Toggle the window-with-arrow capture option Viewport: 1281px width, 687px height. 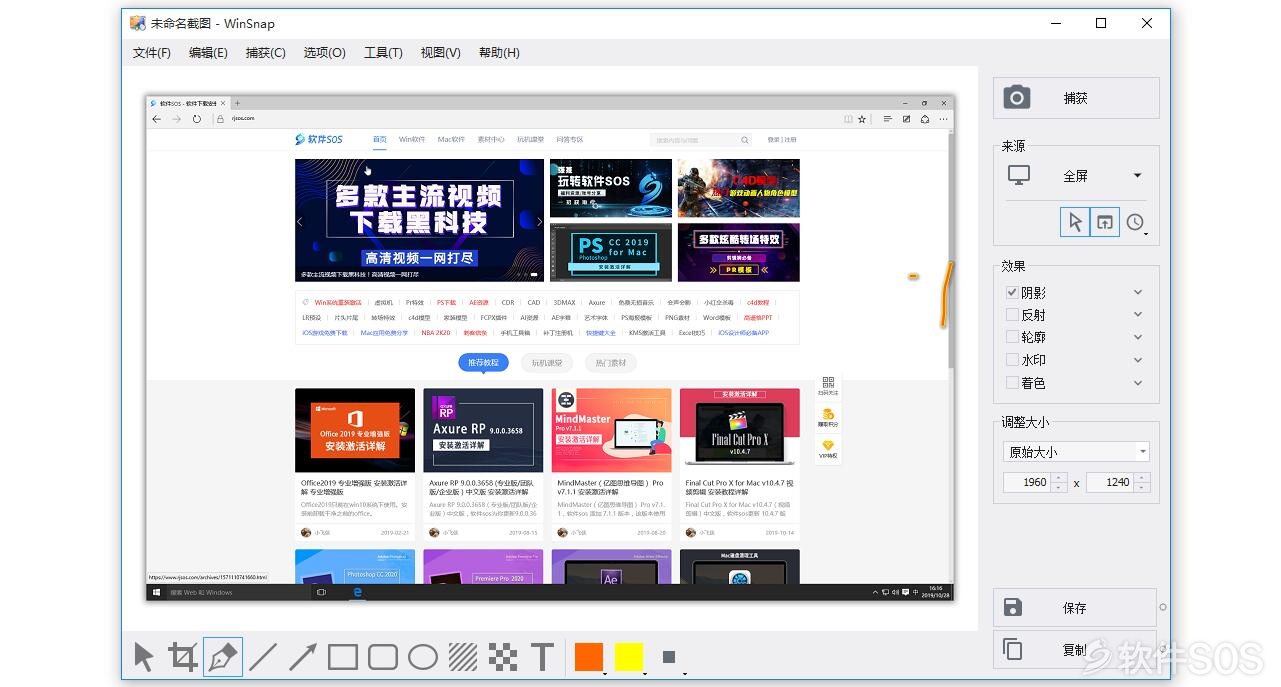pos(1104,222)
